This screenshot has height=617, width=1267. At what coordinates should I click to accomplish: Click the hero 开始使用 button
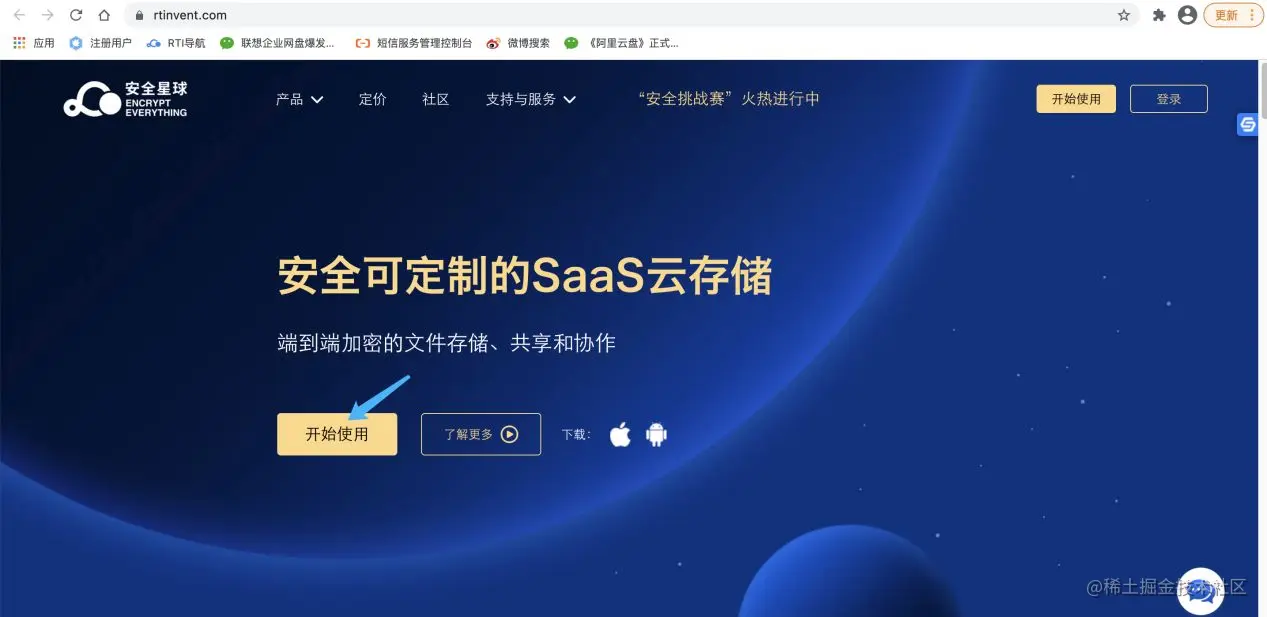tap(337, 434)
